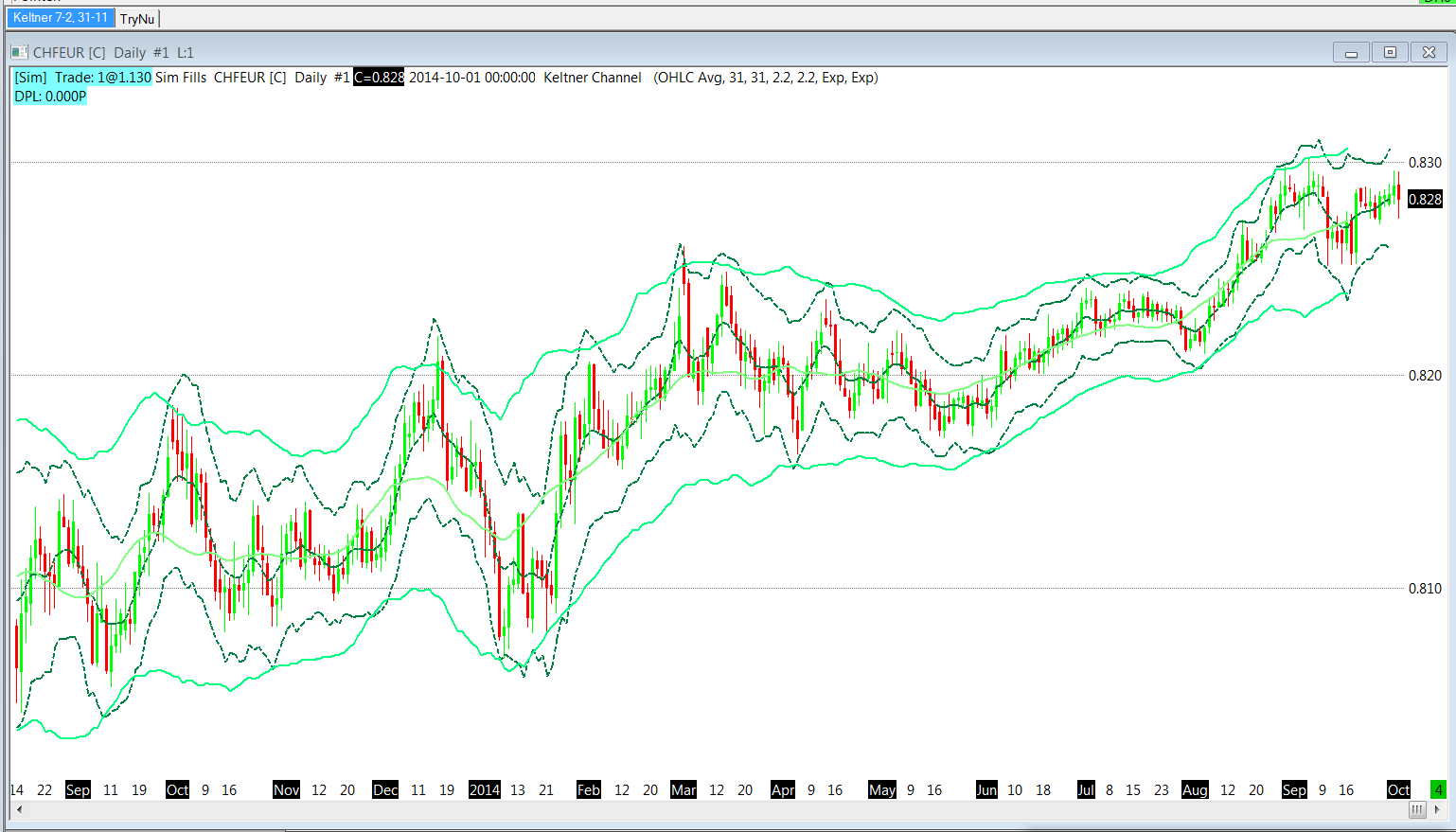The height and width of the screenshot is (832, 1456).
Task: Click the '2014-10-01 00:00:00' timestamp
Action: tap(472, 78)
